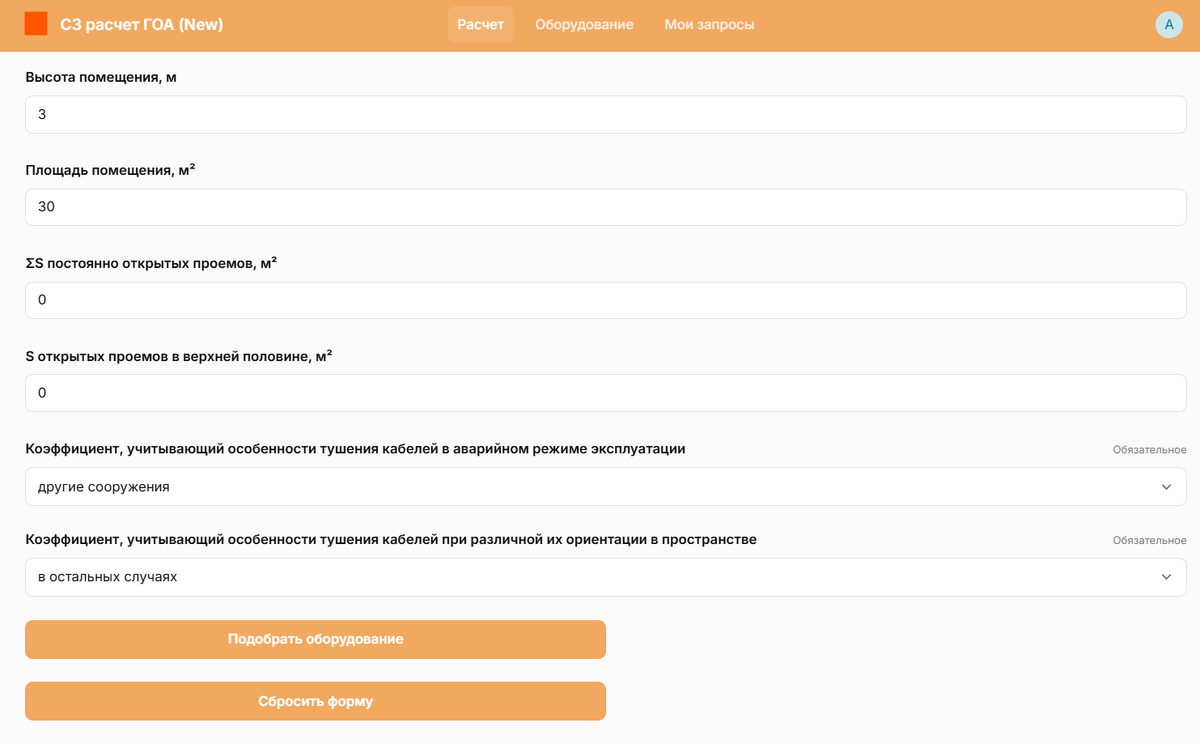Screen dimensions: 1200x744
Task: Focus the S открытых проемов в верхней половине field
Action: [606, 393]
